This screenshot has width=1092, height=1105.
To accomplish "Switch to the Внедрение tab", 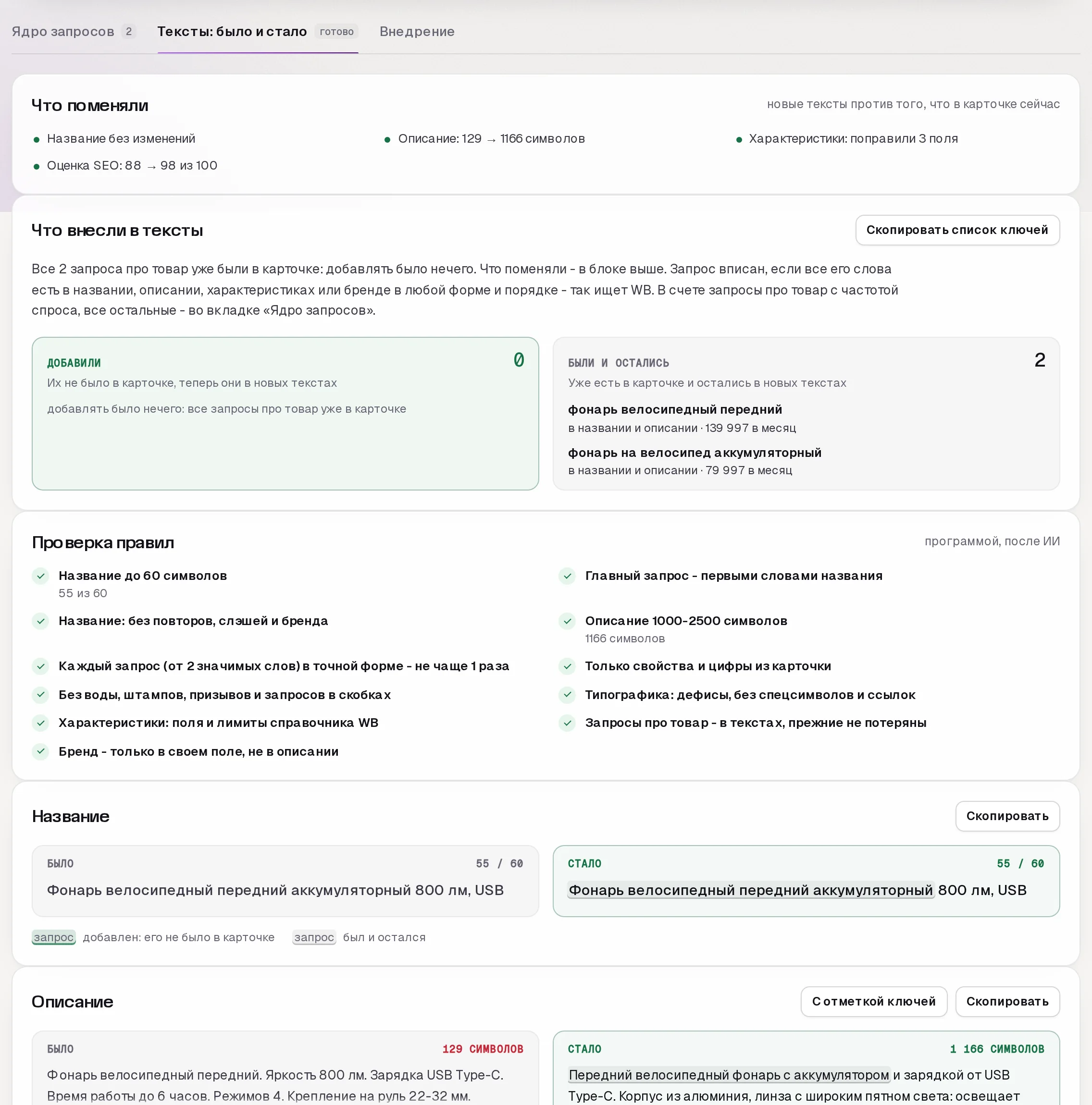I will coord(417,31).
